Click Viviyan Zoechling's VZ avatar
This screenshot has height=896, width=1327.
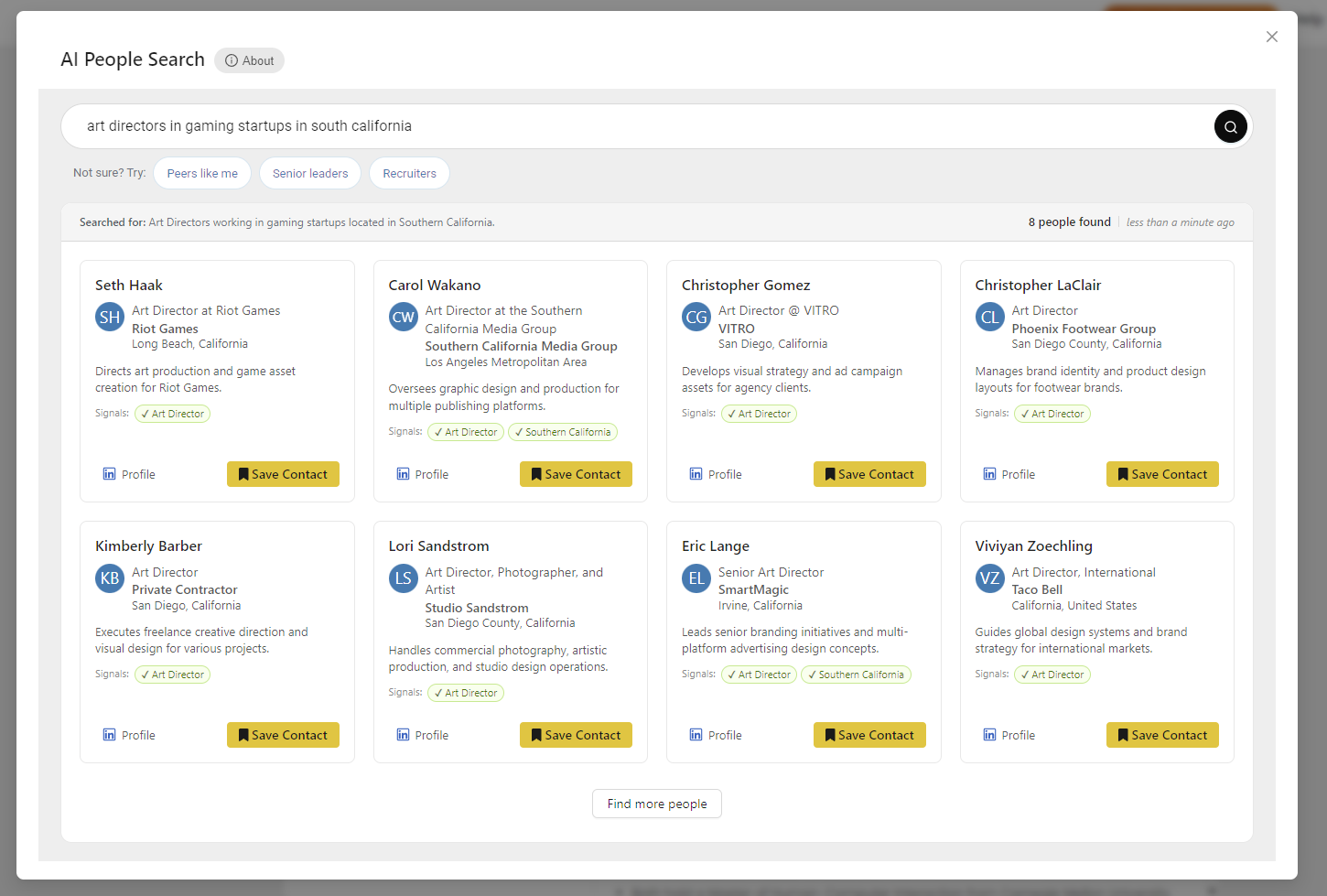(x=990, y=578)
